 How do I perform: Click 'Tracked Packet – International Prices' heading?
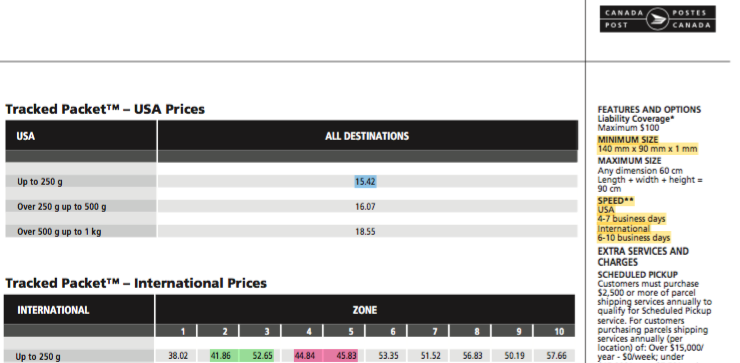pos(136,283)
